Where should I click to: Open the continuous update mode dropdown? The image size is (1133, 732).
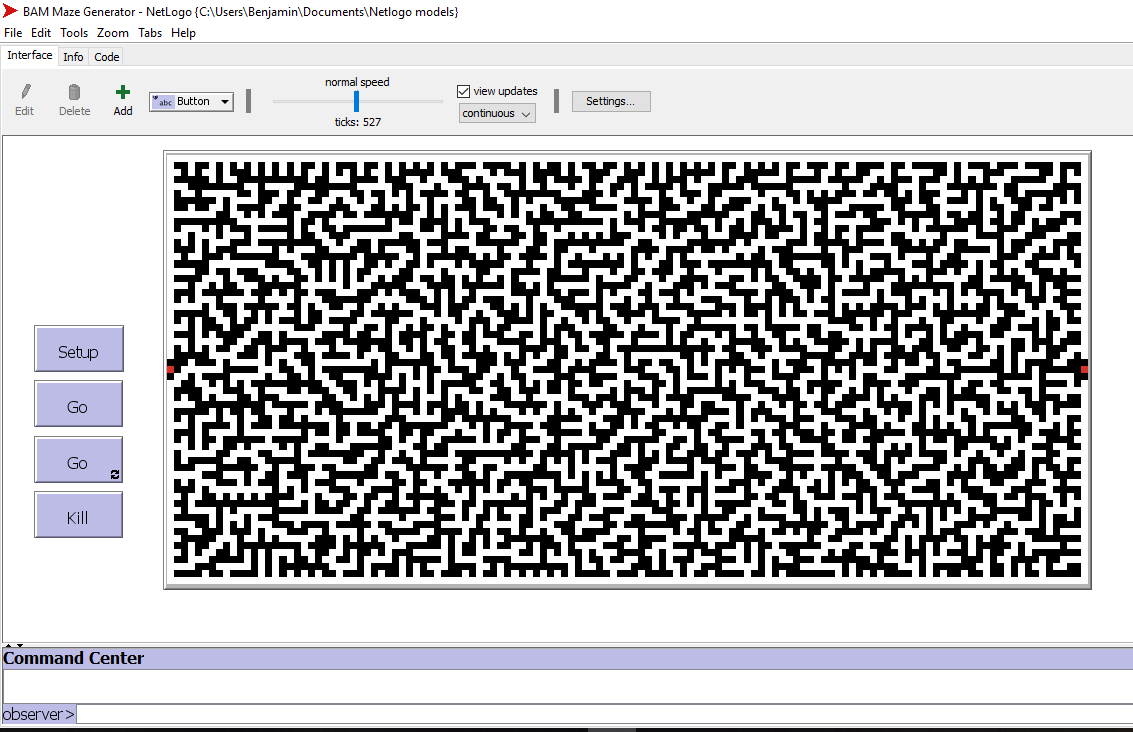click(496, 113)
